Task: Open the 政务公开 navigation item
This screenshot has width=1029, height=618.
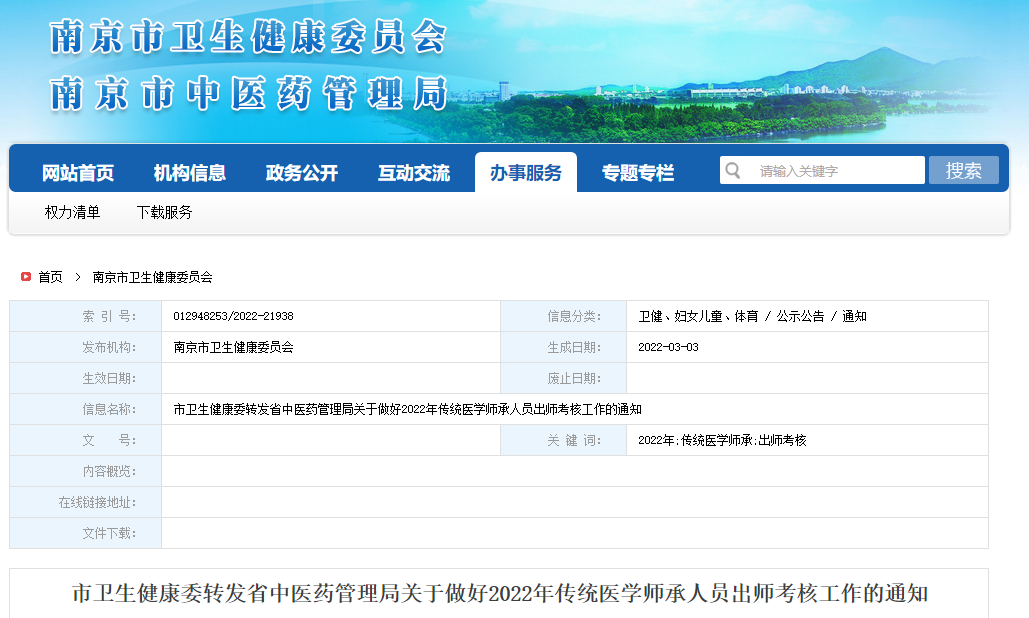Action: point(302,173)
